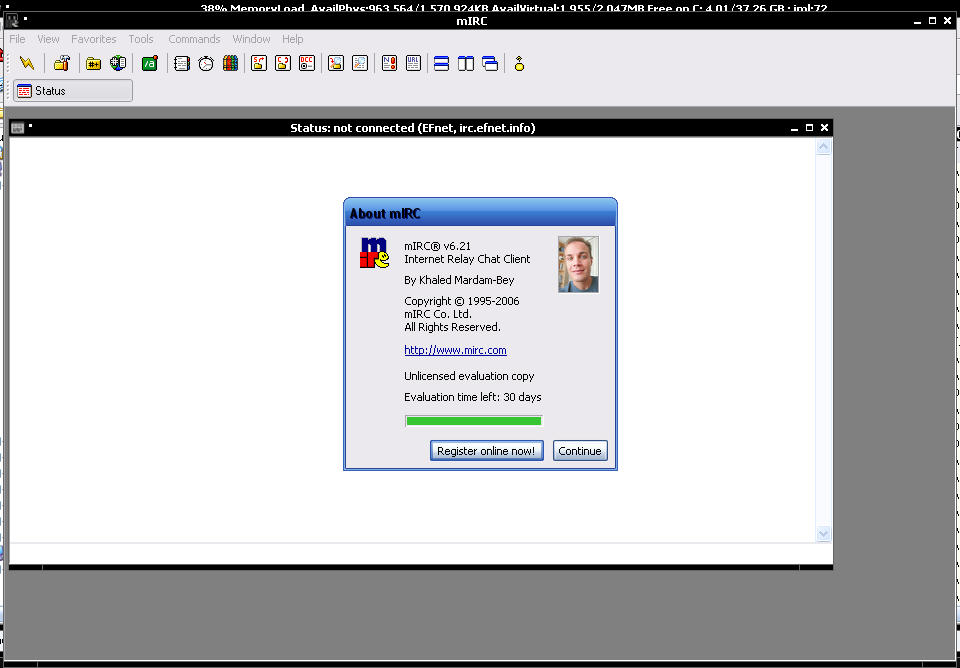Click the About mIRC yellow figure icon

[519, 63]
